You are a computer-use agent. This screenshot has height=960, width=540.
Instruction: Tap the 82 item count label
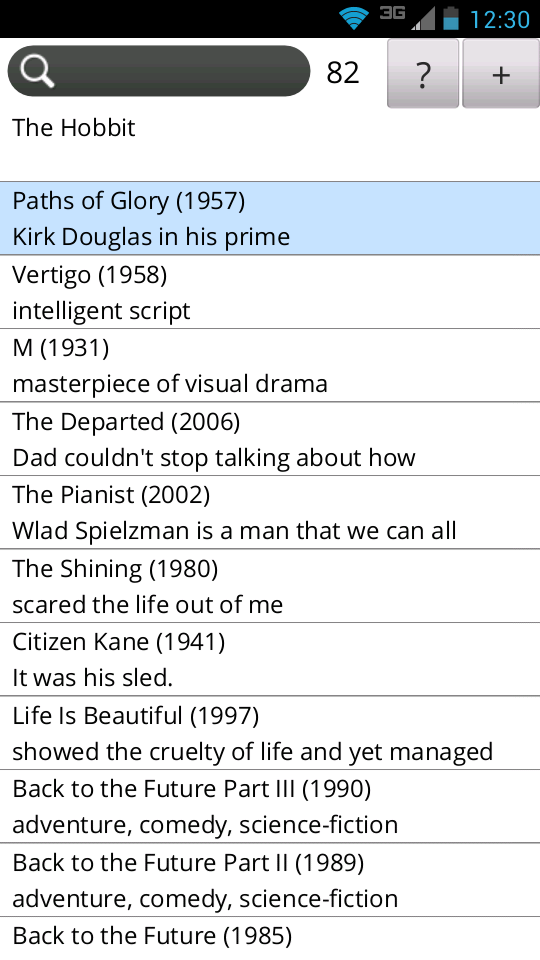coord(343,73)
